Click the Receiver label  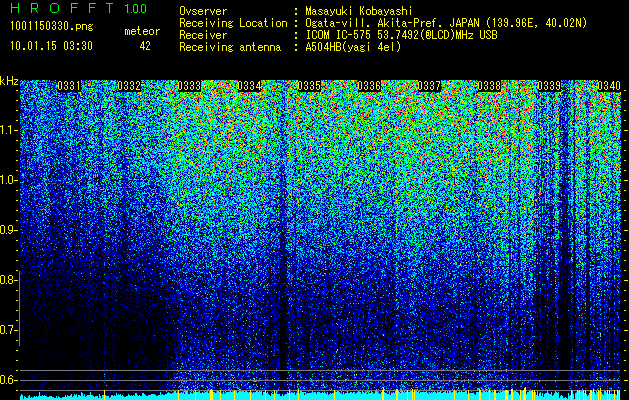point(203,35)
